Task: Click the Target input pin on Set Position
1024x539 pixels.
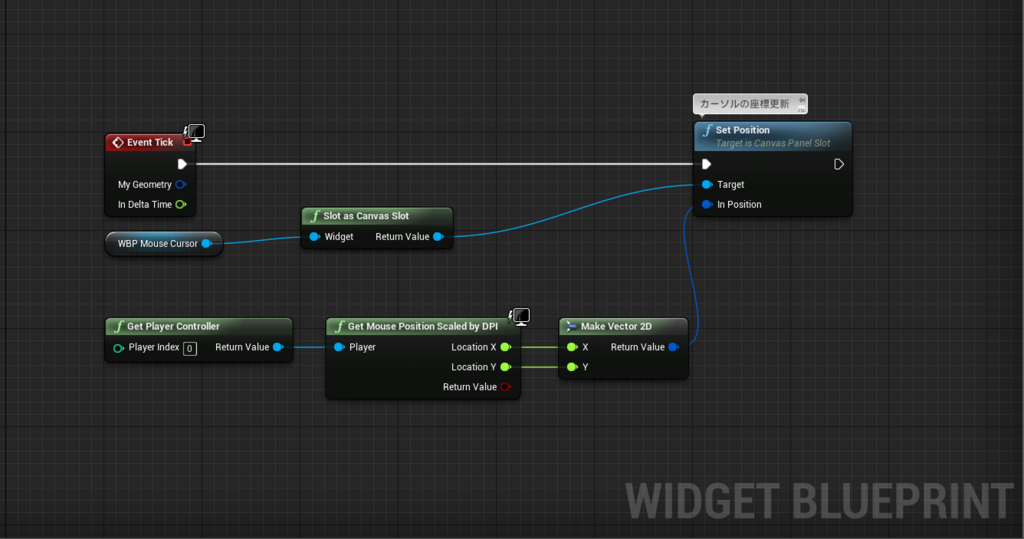Action: coord(707,185)
